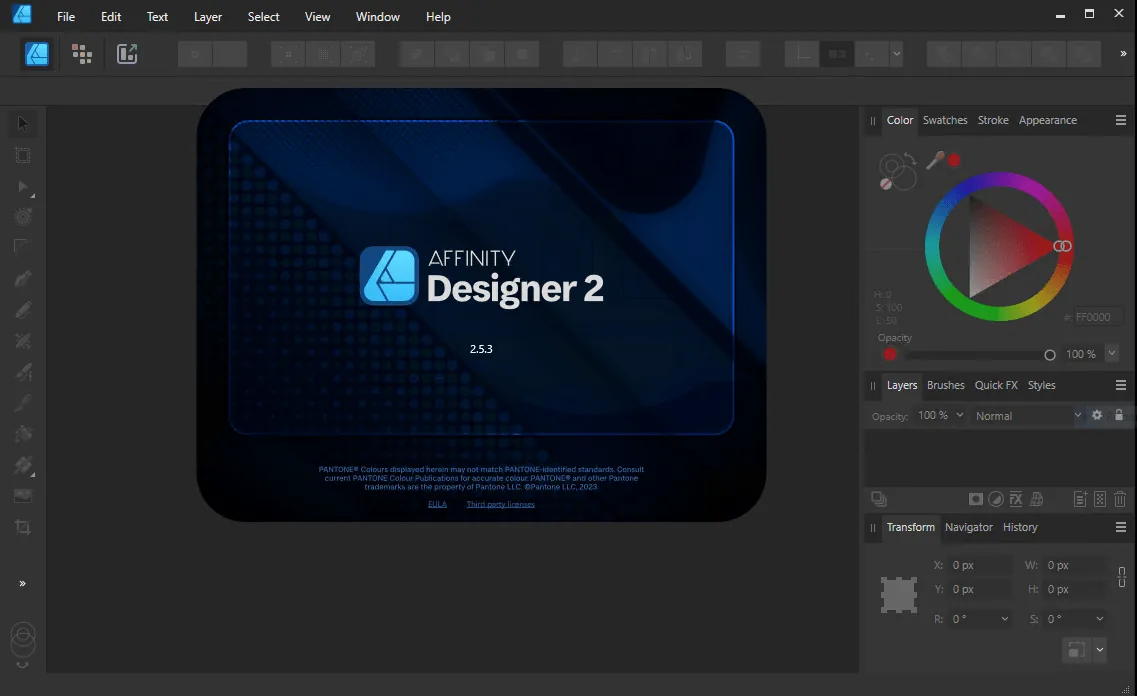
Task: Click the Adjustments icon in Layers panel
Action: click(996, 499)
